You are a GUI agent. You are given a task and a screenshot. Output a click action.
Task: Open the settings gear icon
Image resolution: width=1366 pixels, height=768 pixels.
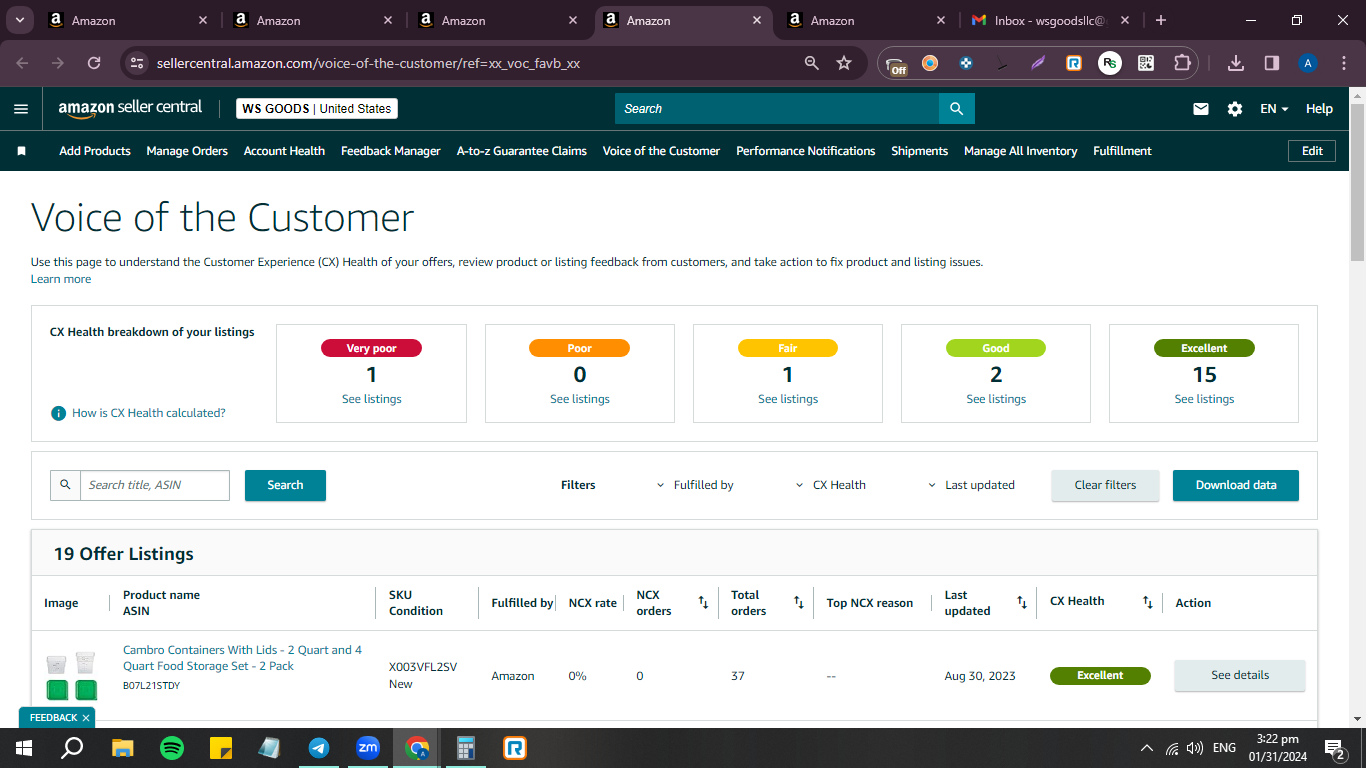coord(1235,109)
